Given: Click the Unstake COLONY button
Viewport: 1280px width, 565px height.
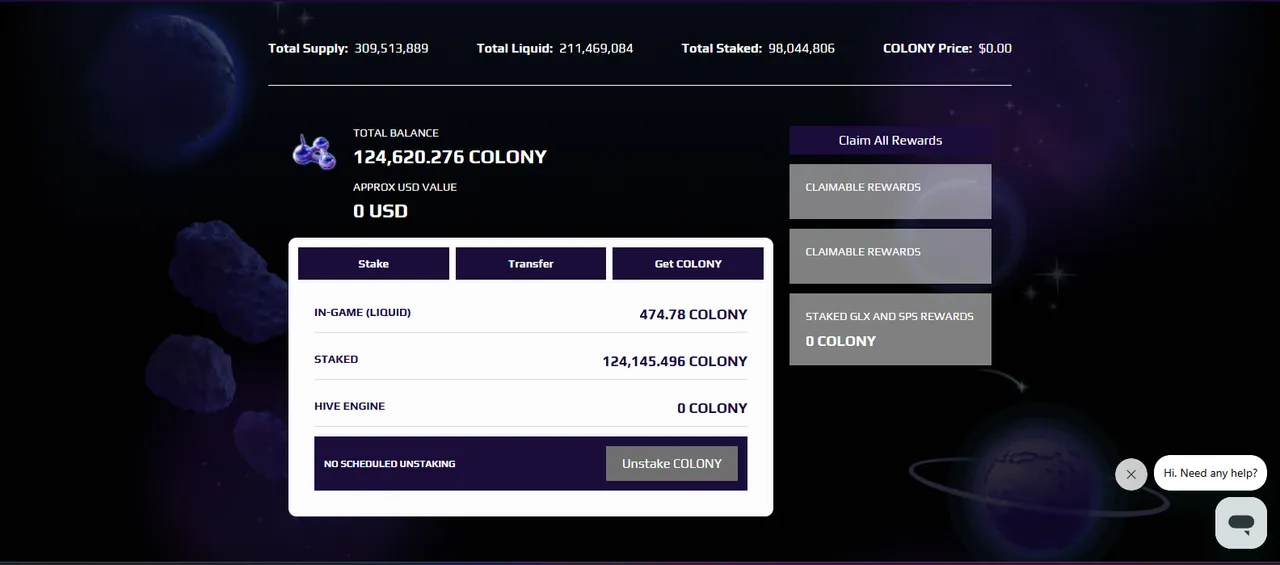Looking at the screenshot, I should 672,464.
